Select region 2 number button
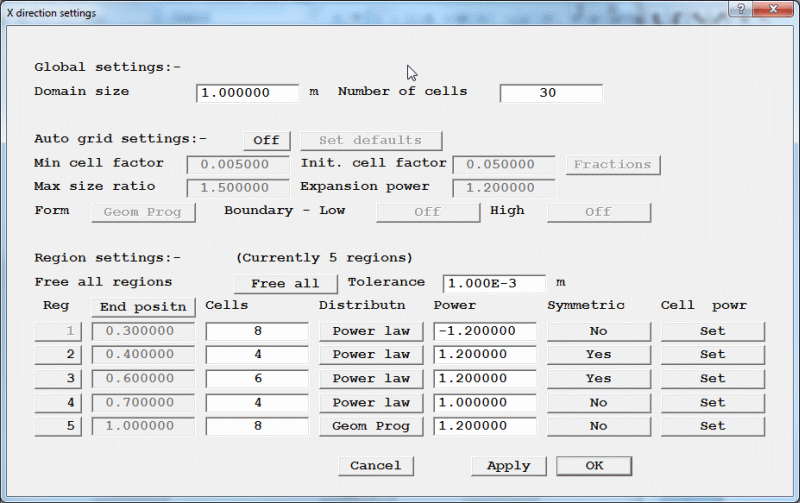The image size is (800, 503). pos(59,354)
